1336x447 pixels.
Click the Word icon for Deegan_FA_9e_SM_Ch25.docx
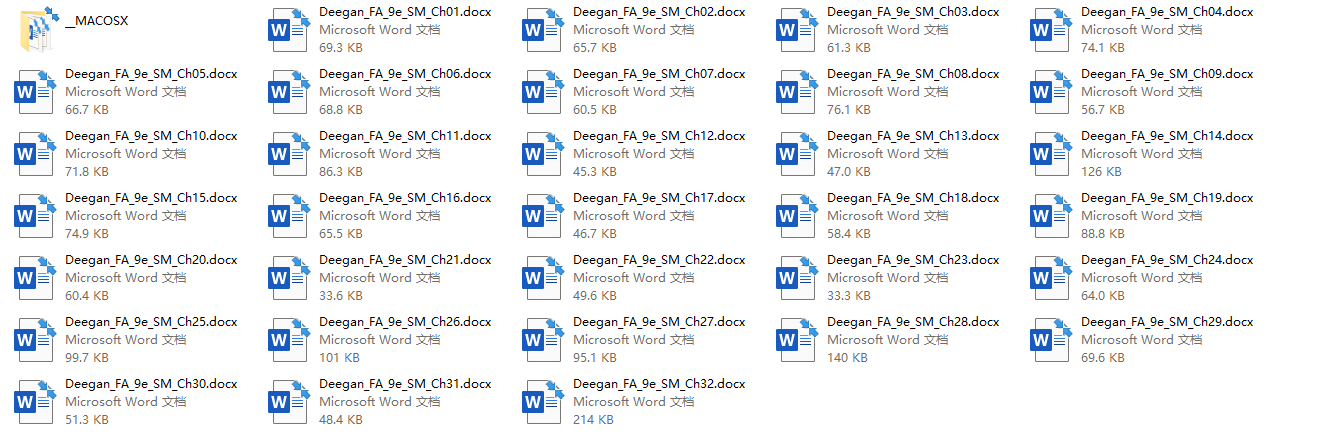tap(35, 340)
